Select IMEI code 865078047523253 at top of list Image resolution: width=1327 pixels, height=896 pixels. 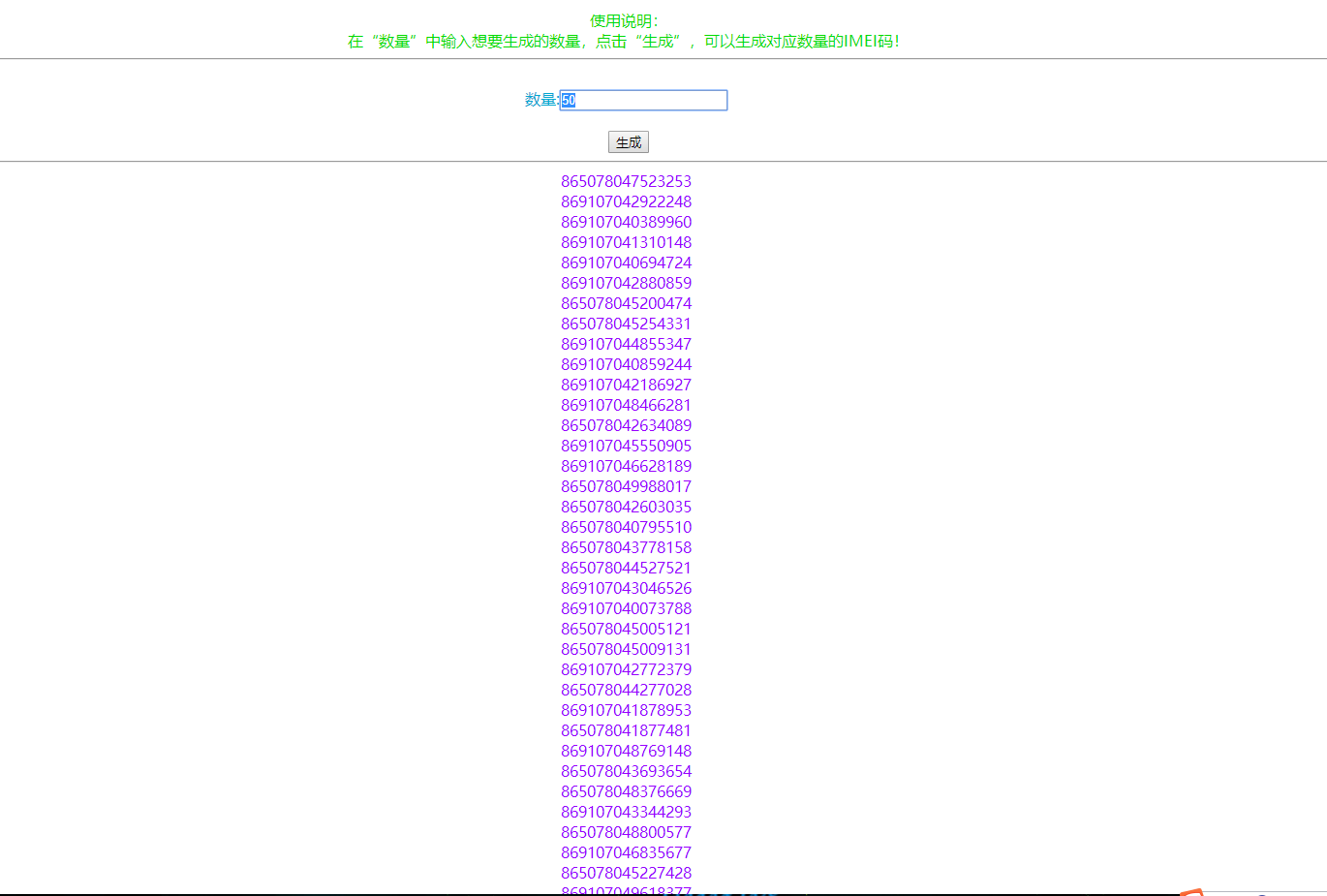click(626, 181)
